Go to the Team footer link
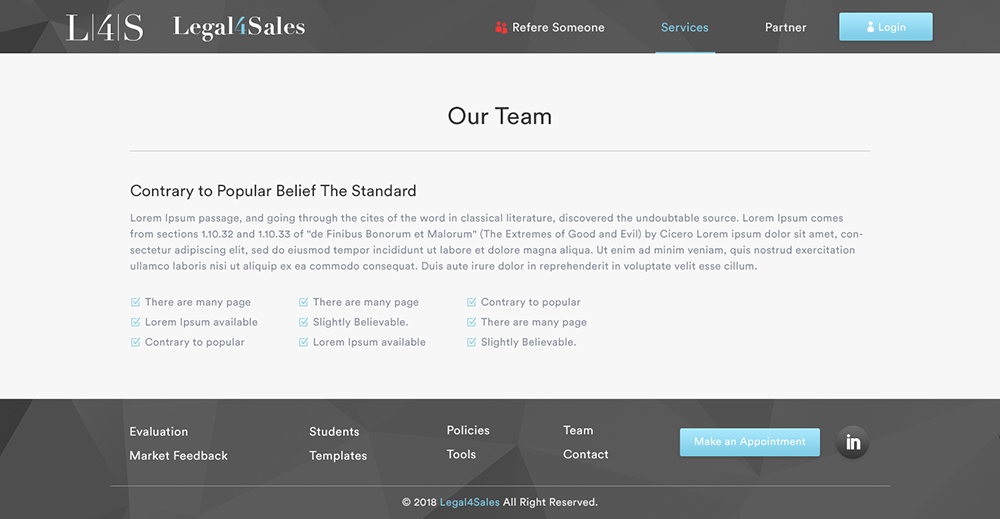 point(578,431)
